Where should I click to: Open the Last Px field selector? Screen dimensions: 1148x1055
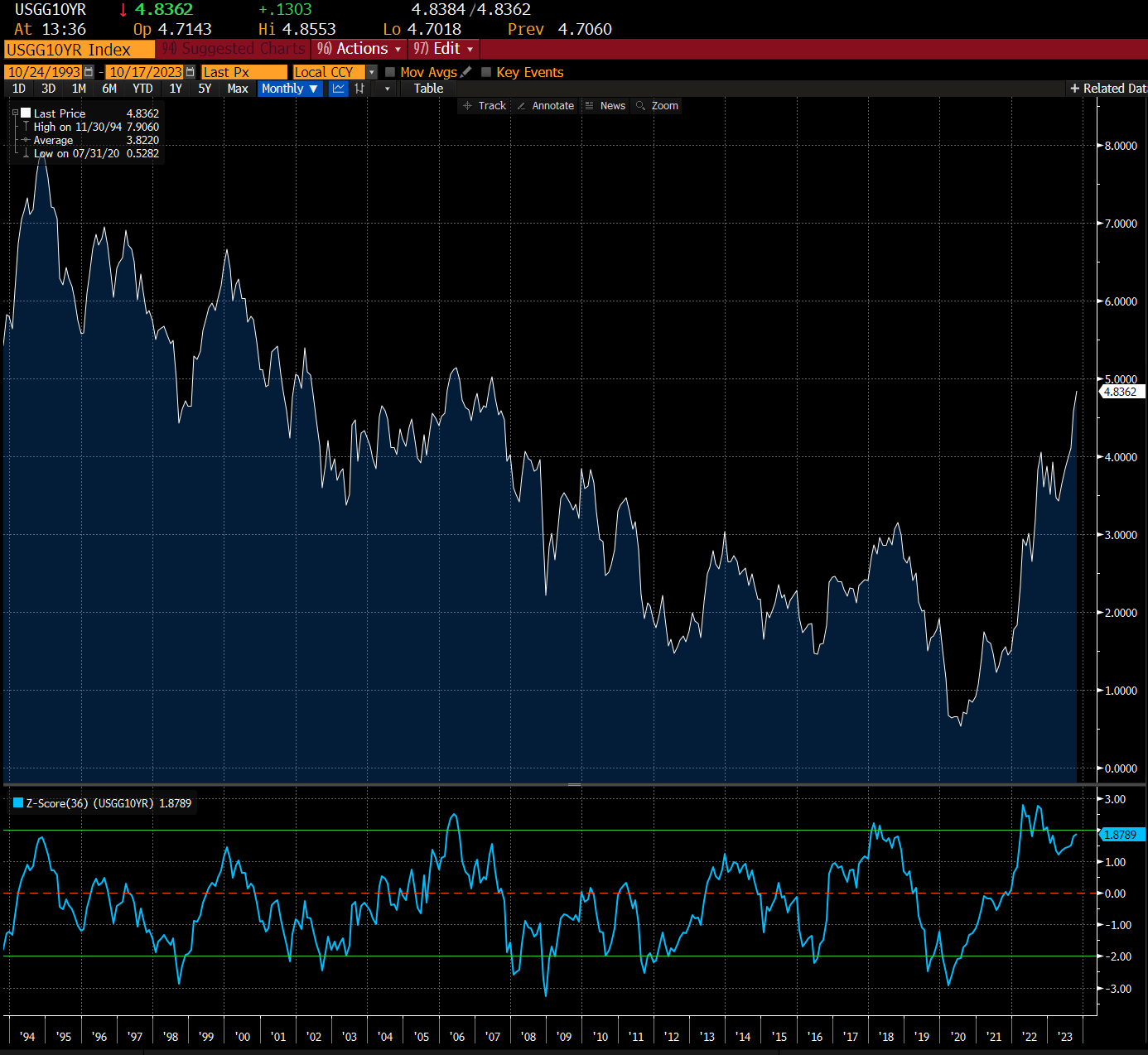tap(244, 72)
